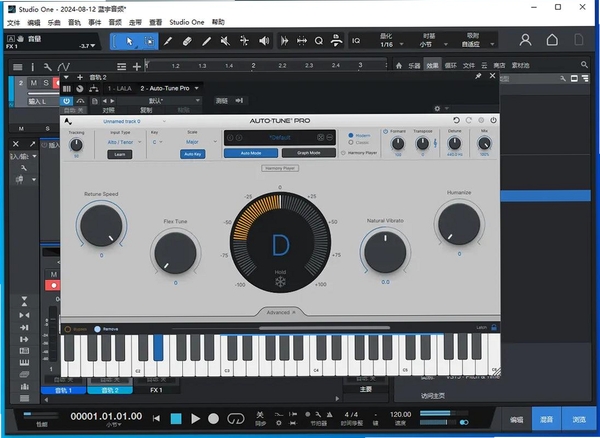Screen dimensions: 600x438
Task: Open the user account icon
Action: click(525, 40)
